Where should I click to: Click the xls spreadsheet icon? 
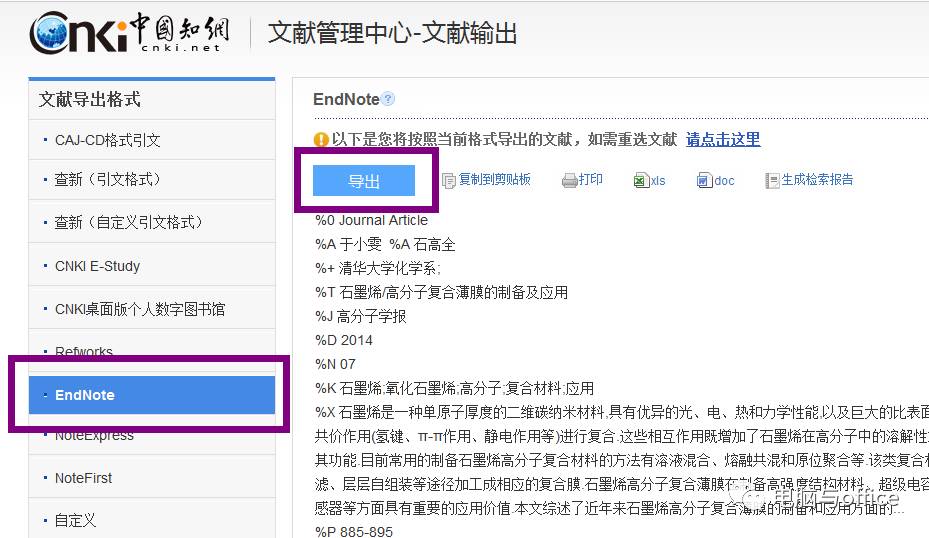[x=641, y=180]
